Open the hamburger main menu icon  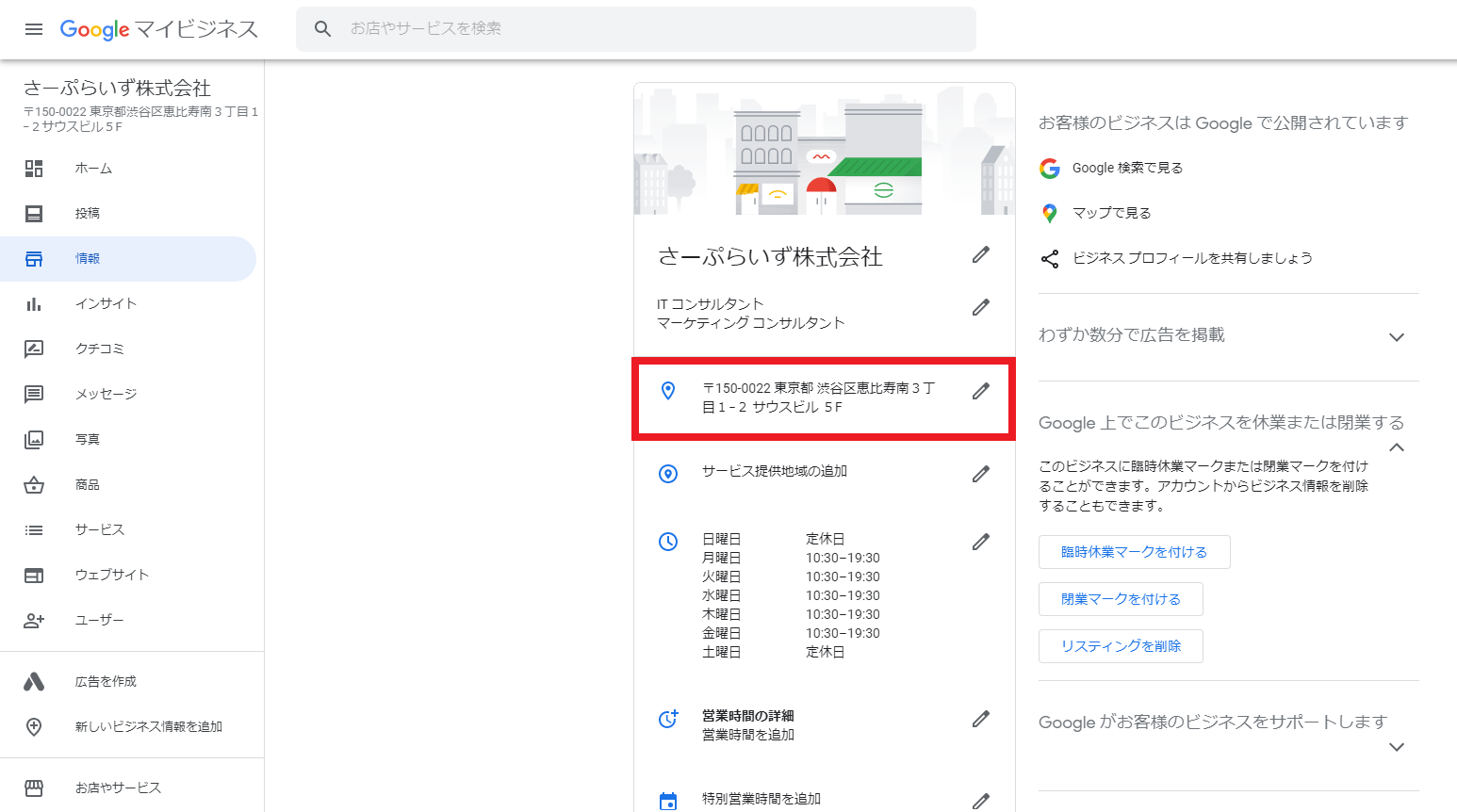(34, 29)
